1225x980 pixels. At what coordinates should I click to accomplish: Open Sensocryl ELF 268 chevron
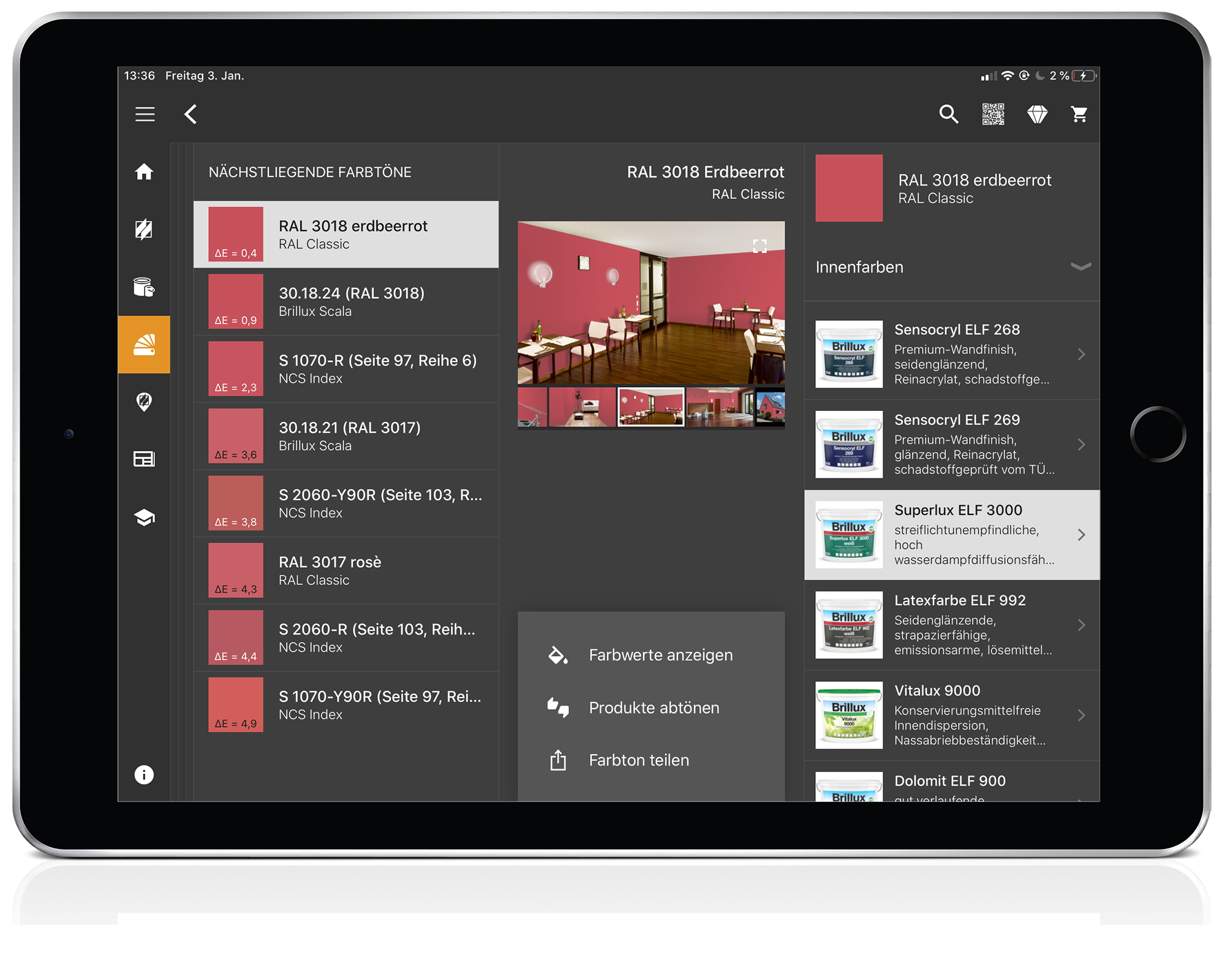pyautogui.click(x=1081, y=354)
